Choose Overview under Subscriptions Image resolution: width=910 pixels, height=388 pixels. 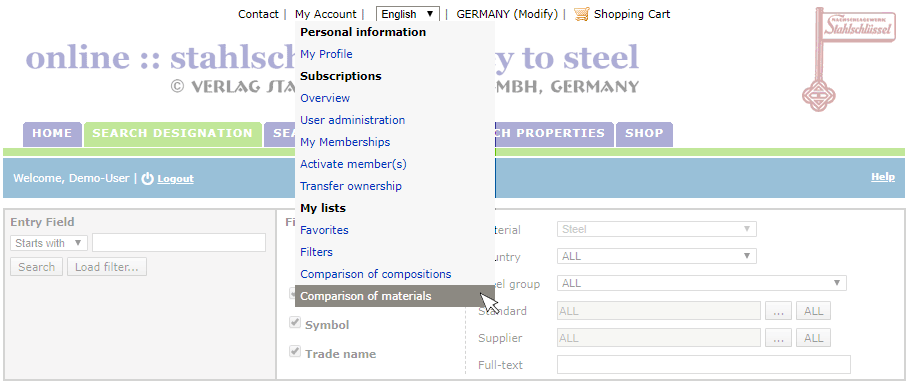[325, 98]
